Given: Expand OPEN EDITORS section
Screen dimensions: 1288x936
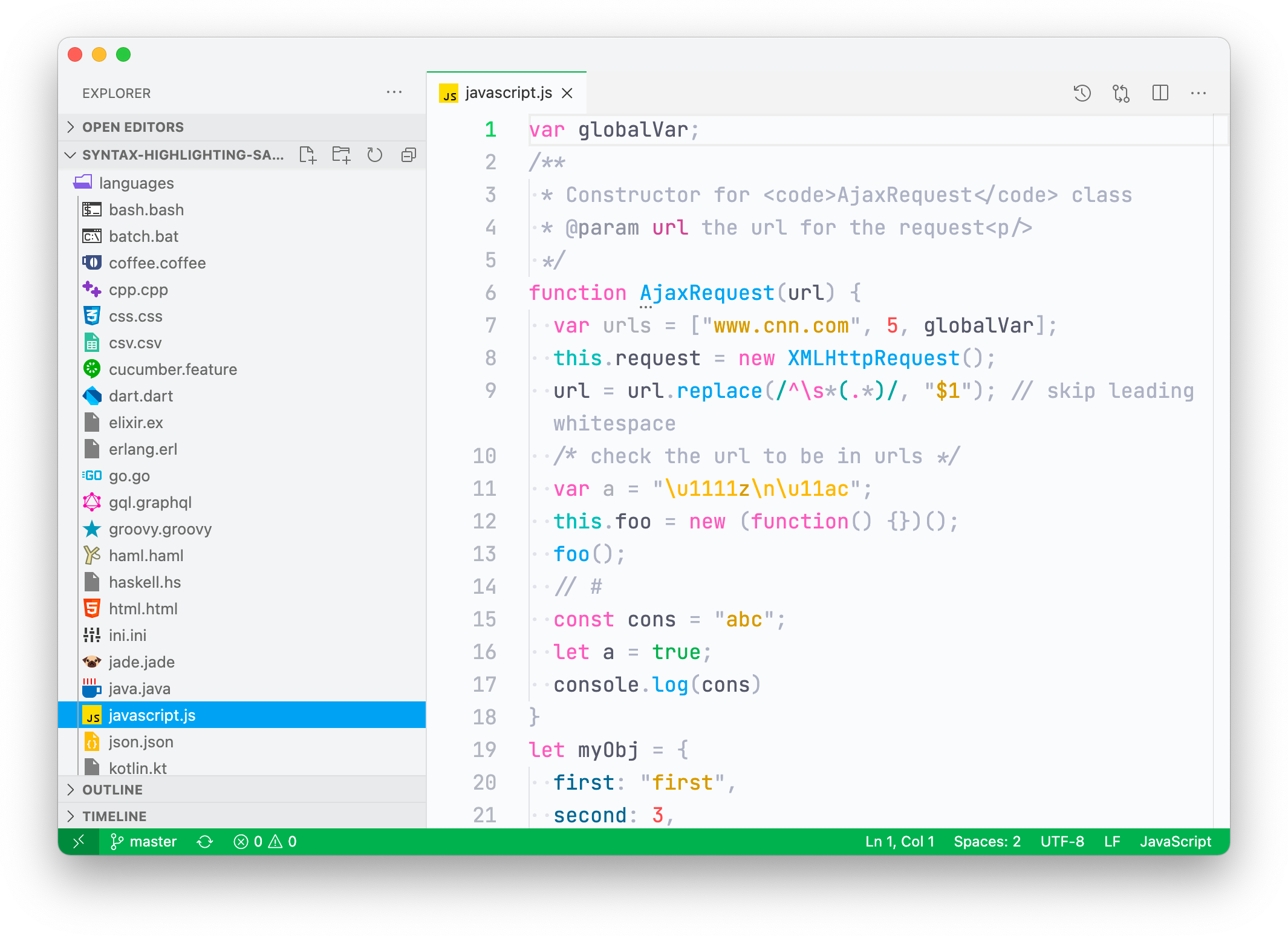Looking at the screenshot, I should pyautogui.click(x=71, y=126).
